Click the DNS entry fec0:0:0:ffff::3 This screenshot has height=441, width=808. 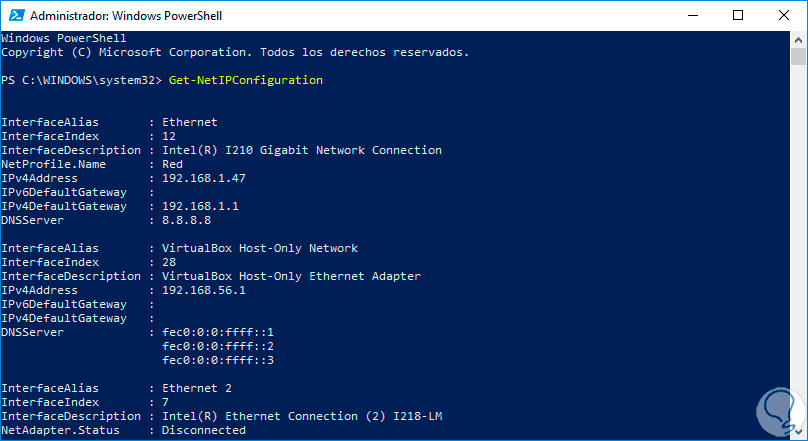[x=217, y=360]
